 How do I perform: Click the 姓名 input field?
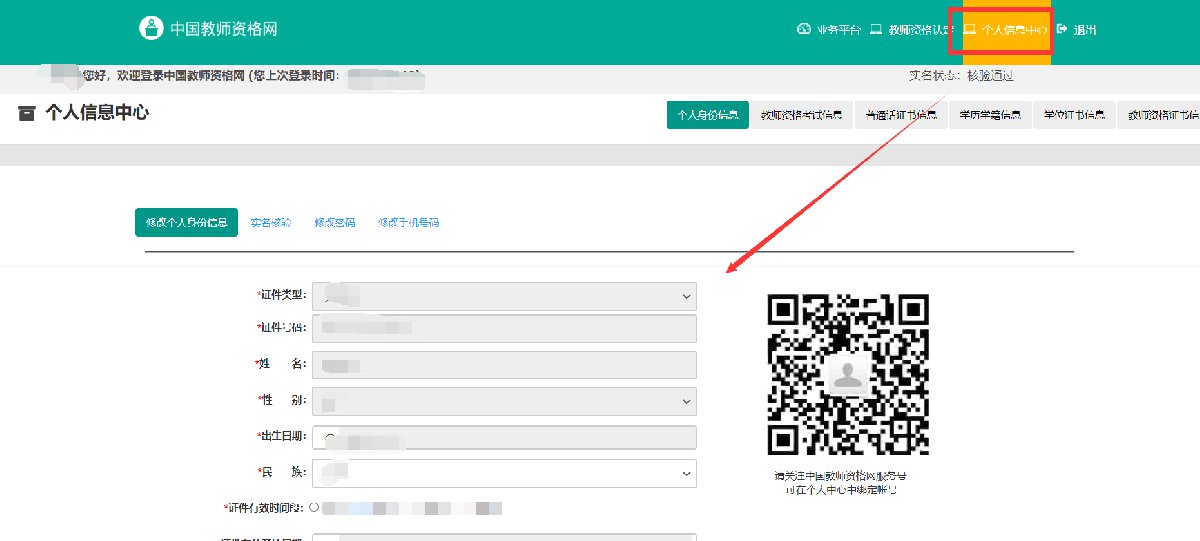(x=504, y=365)
